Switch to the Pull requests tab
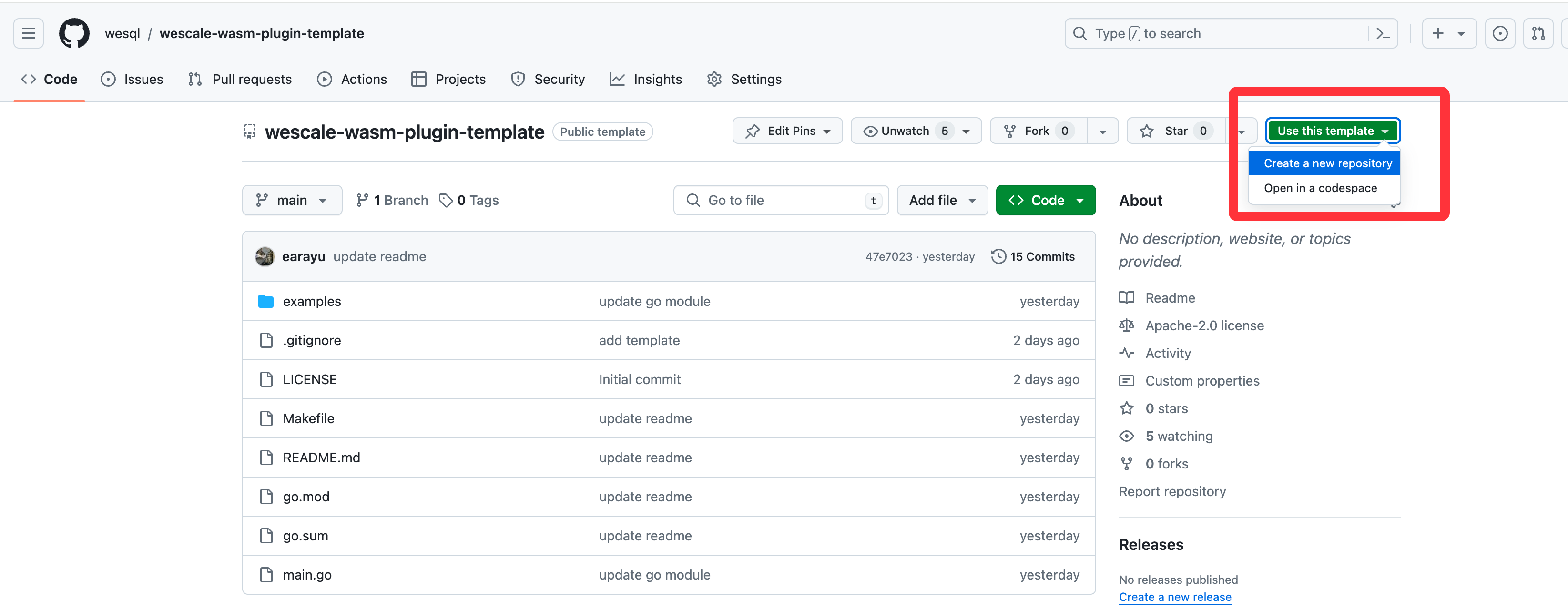 point(240,79)
